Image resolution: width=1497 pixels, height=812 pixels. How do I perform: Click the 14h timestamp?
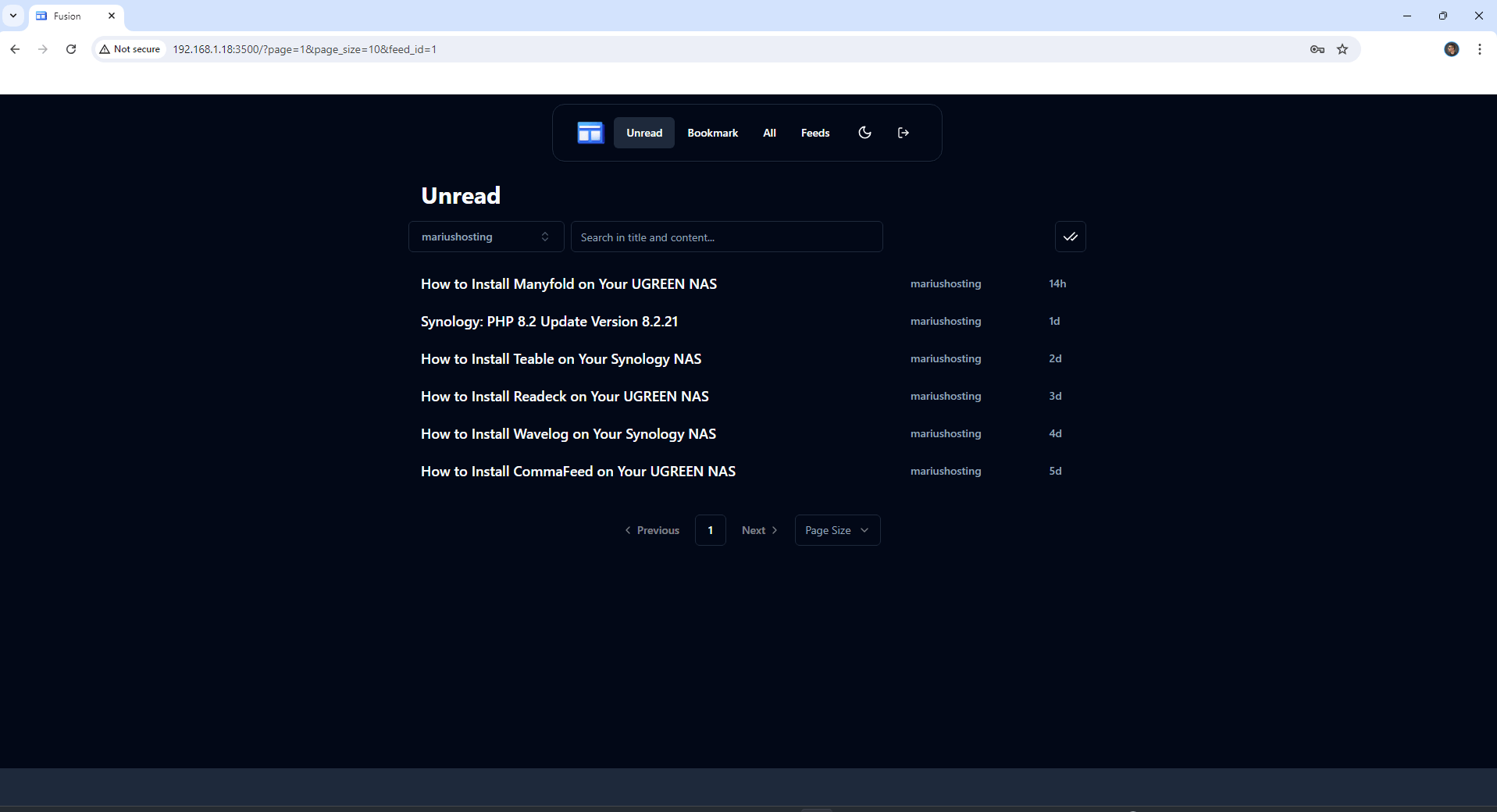tap(1057, 283)
